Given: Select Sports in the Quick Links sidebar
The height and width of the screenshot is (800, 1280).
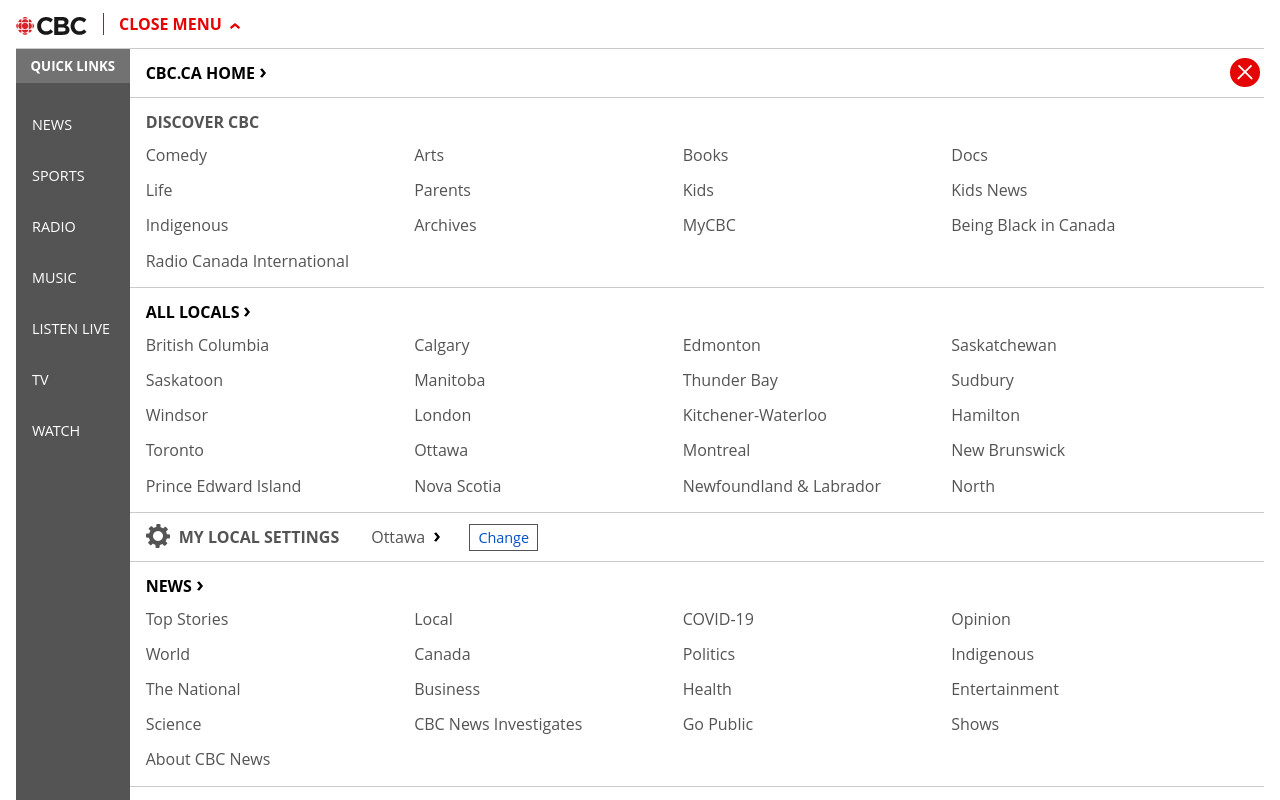Looking at the screenshot, I should pos(58,176).
